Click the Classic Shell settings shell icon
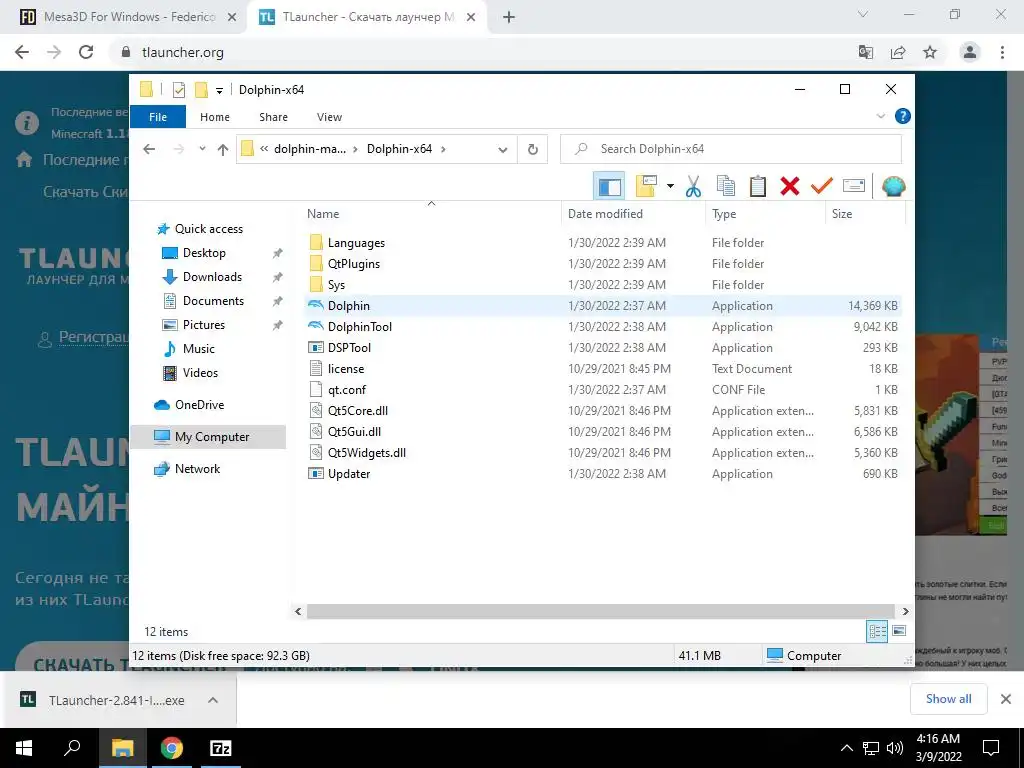 [x=893, y=186]
